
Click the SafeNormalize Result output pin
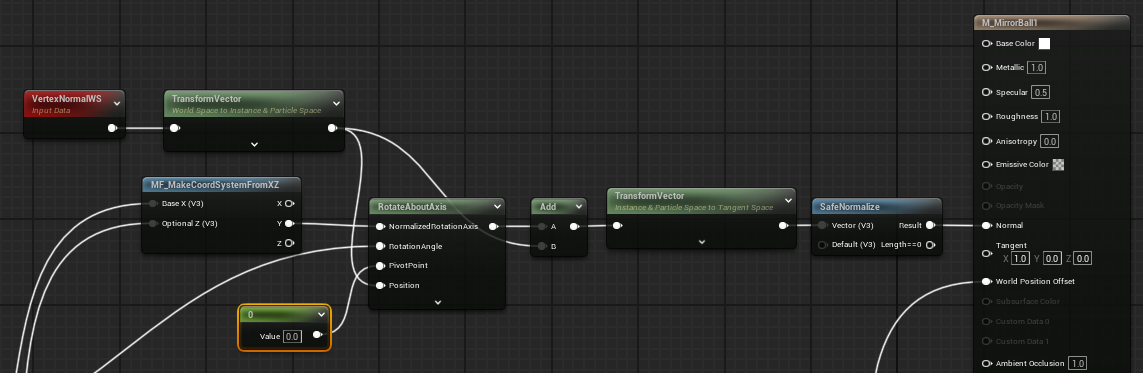point(930,225)
